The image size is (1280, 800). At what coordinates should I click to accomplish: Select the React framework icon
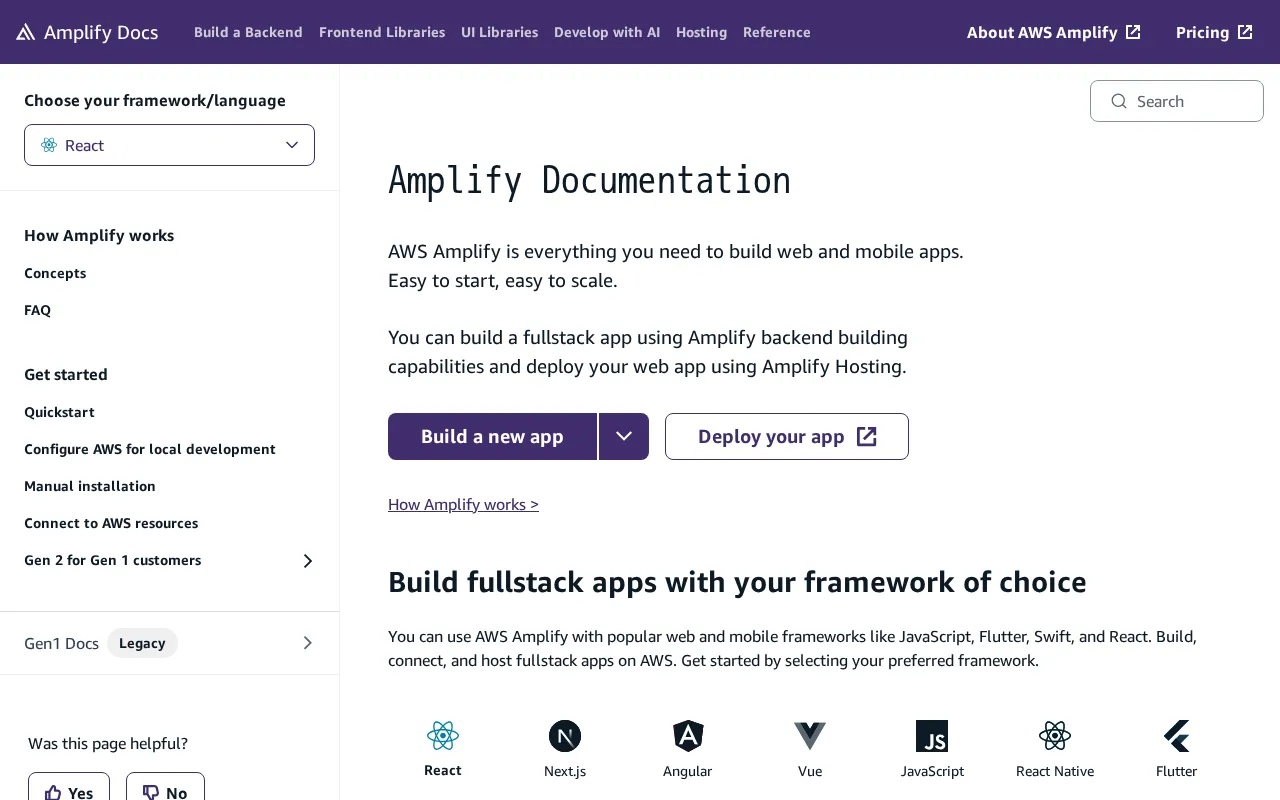(443, 736)
